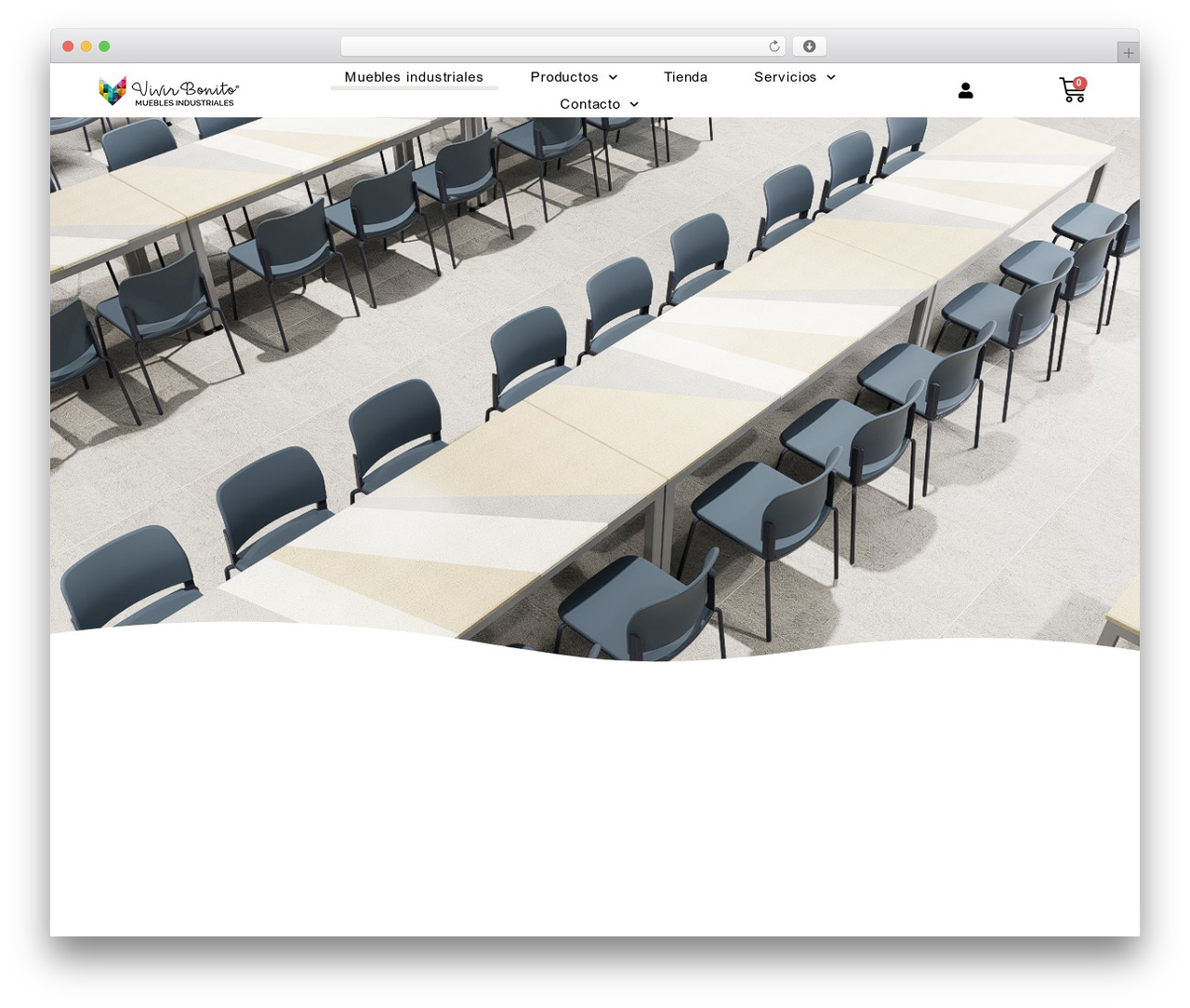Expand the Contacto dropdown chevron
The image size is (1190, 1008).
click(634, 104)
